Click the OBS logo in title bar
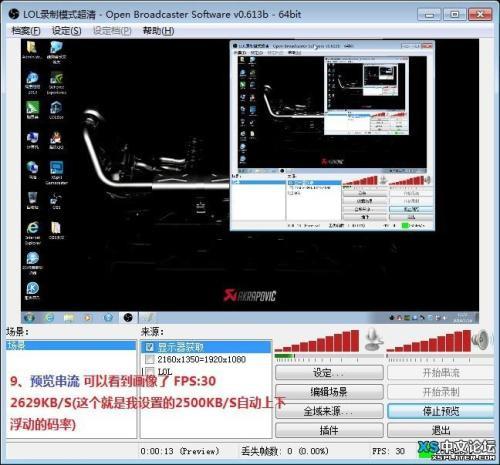Image resolution: width=500 pixels, height=465 pixels. click(14, 14)
